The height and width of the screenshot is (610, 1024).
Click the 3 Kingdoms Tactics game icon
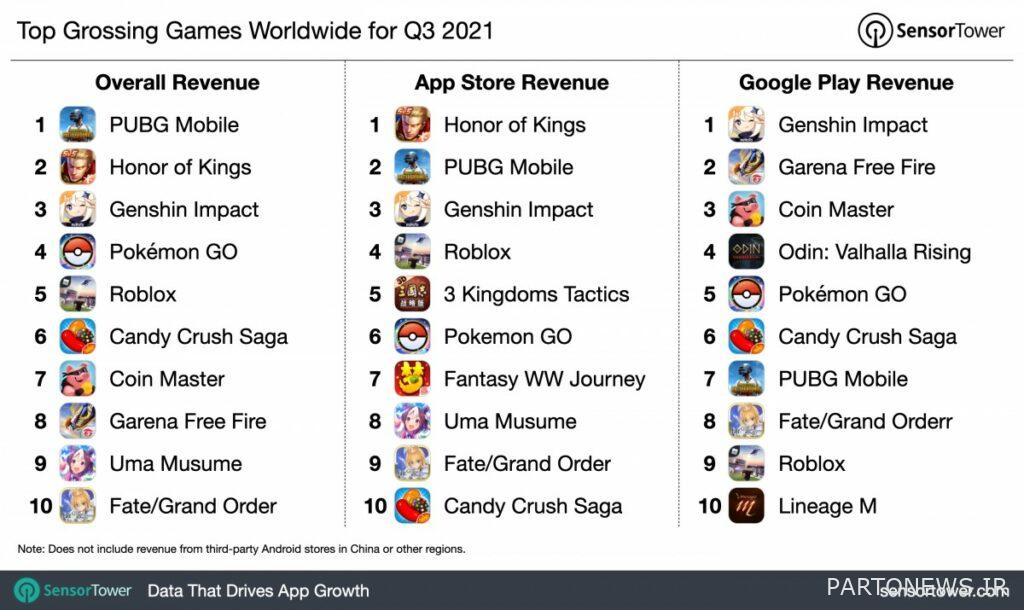point(412,294)
